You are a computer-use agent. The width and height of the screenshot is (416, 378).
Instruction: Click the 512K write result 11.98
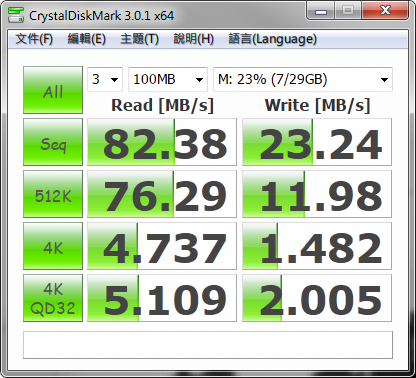coord(317,194)
